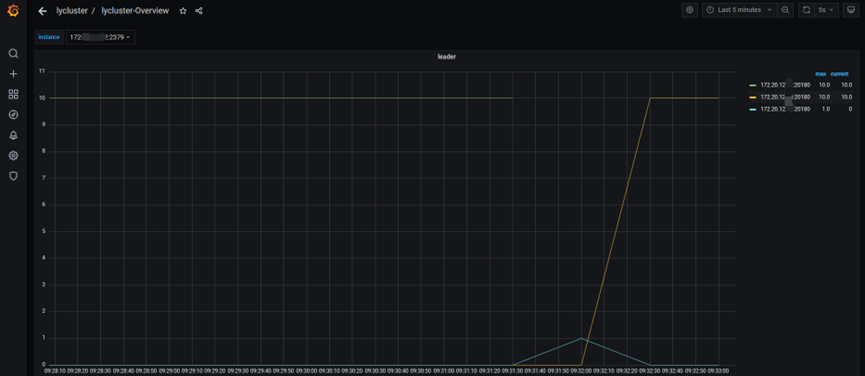Click the Create plus icon
This screenshot has width=865, height=376.
pos(13,74)
